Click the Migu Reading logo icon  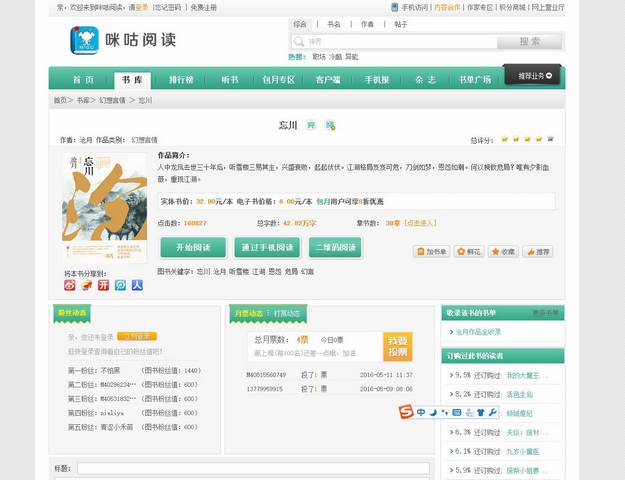(84, 41)
